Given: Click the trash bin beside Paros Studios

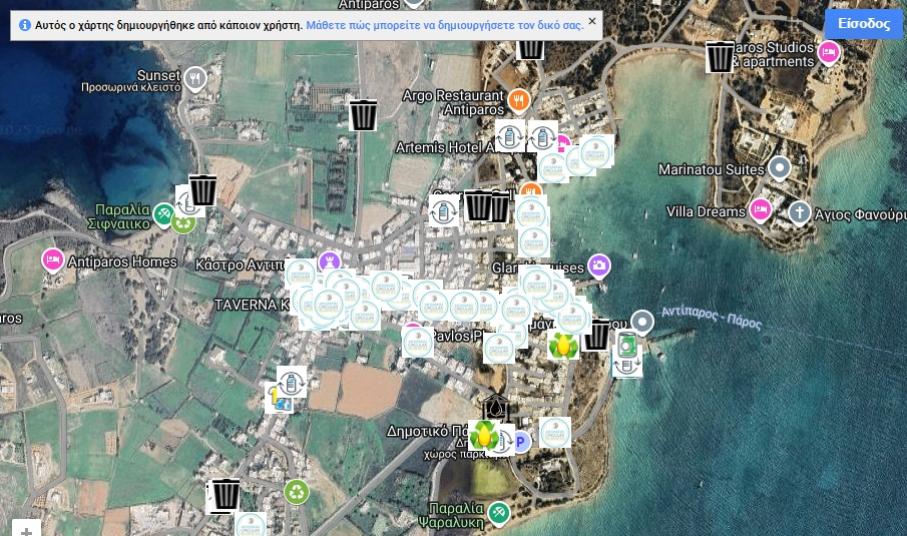Looking at the screenshot, I should (719, 57).
